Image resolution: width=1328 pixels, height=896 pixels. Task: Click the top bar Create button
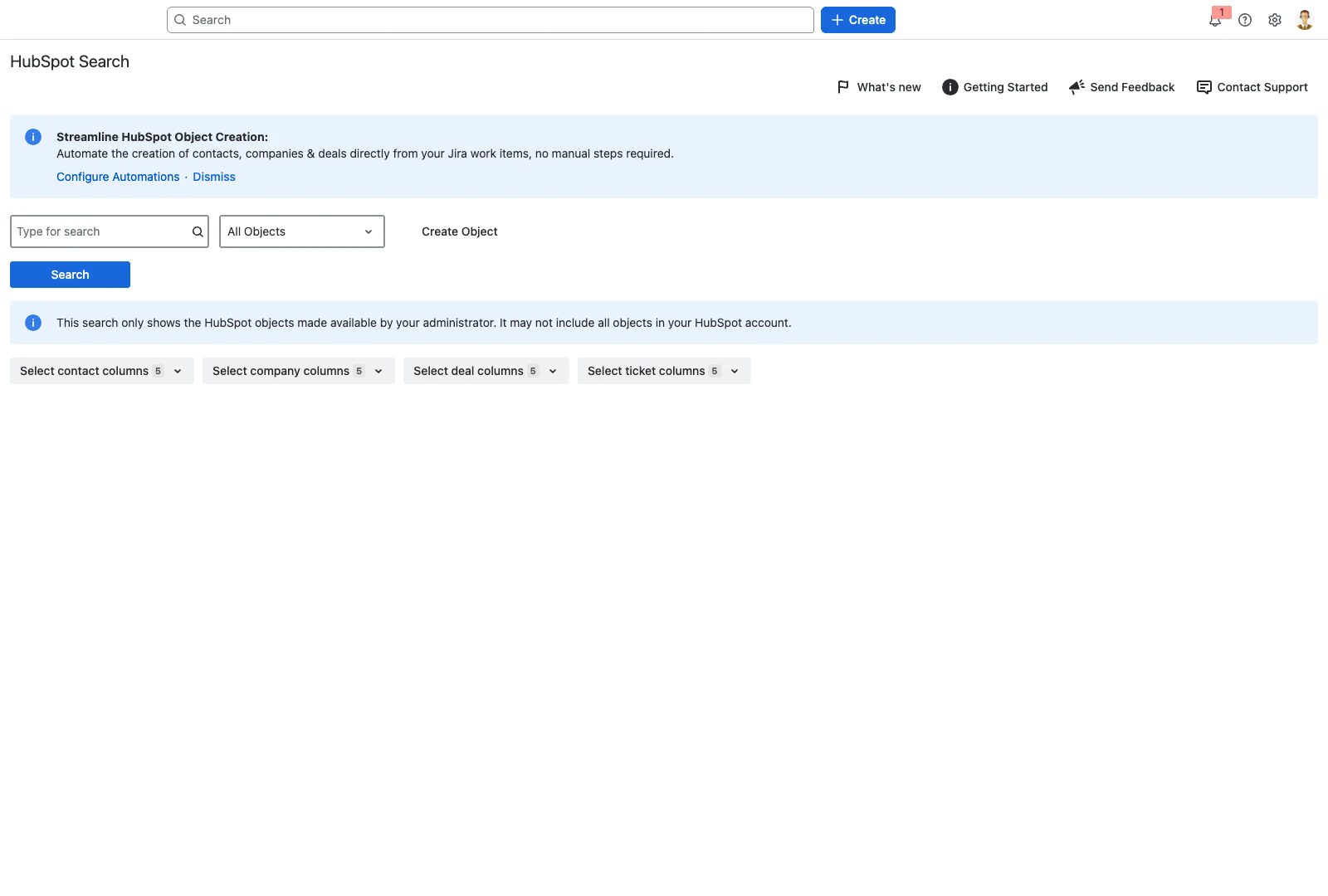pyautogui.click(x=858, y=20)
